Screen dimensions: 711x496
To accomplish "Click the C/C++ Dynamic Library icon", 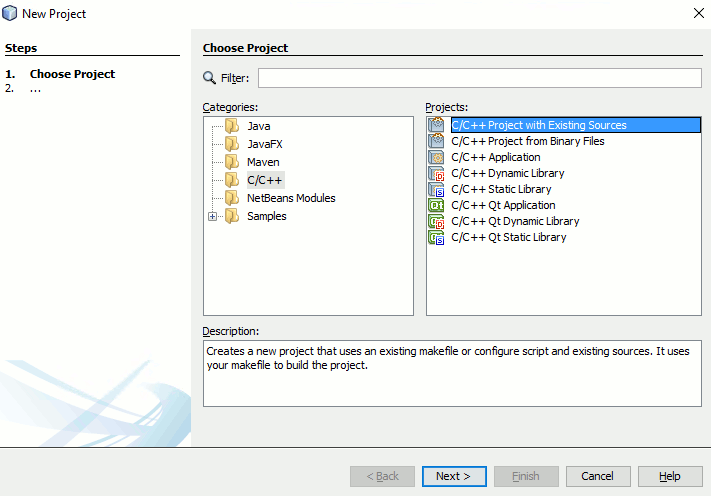I will pos(436,173).
